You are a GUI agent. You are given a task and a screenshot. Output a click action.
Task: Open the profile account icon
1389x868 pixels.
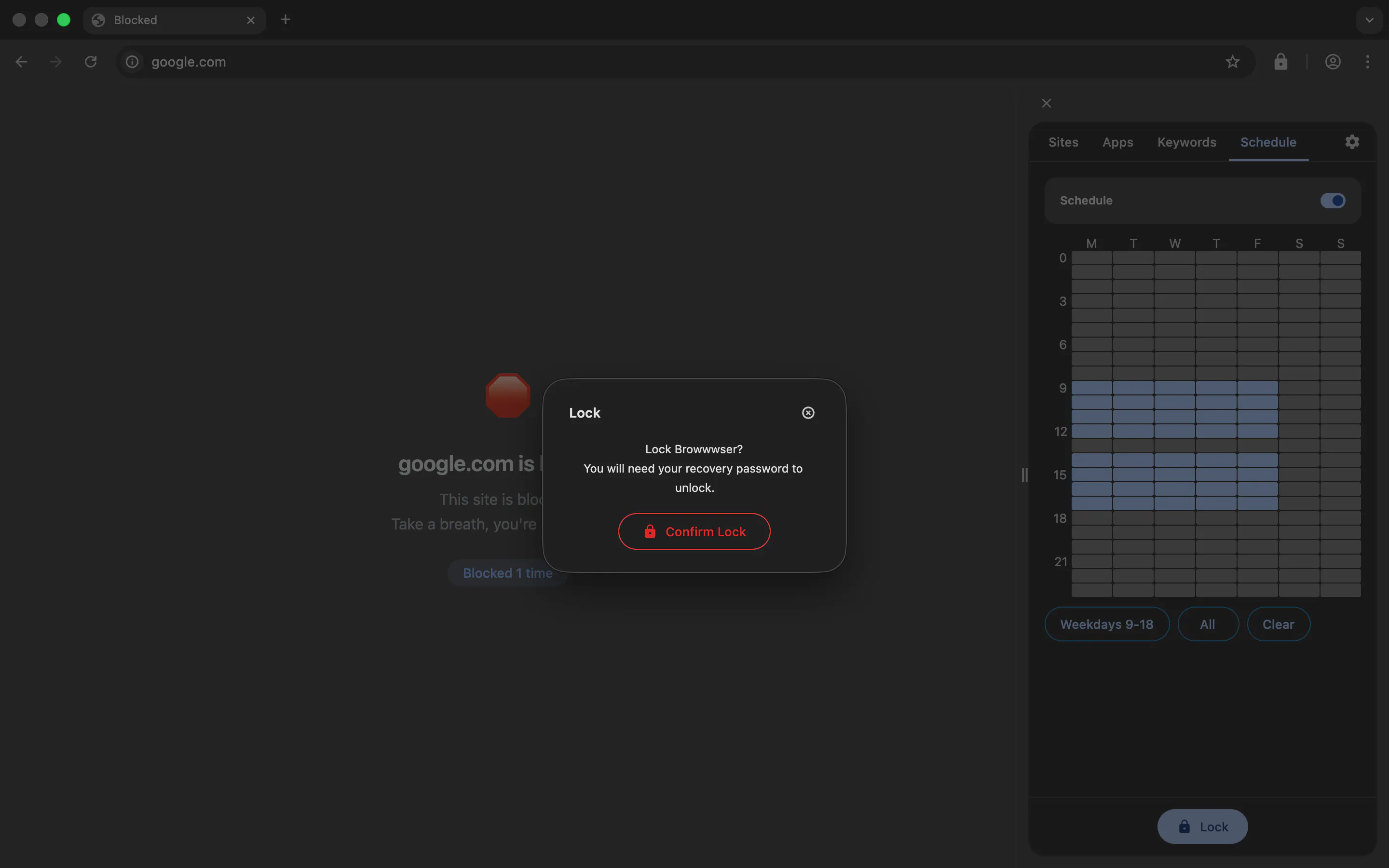(x=1333, y=61)
